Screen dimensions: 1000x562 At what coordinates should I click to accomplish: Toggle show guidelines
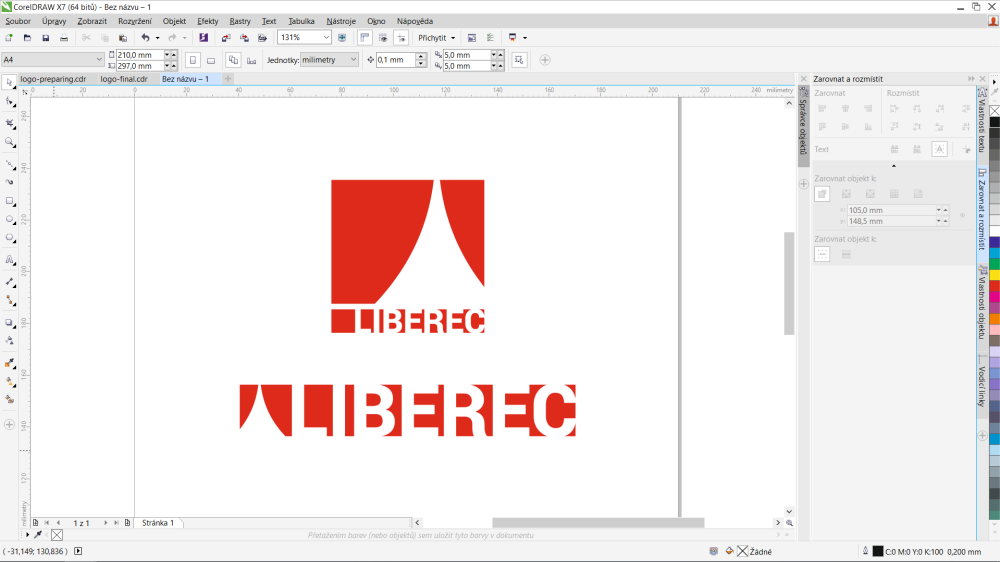pyautogui.click(x=401, y=38)
